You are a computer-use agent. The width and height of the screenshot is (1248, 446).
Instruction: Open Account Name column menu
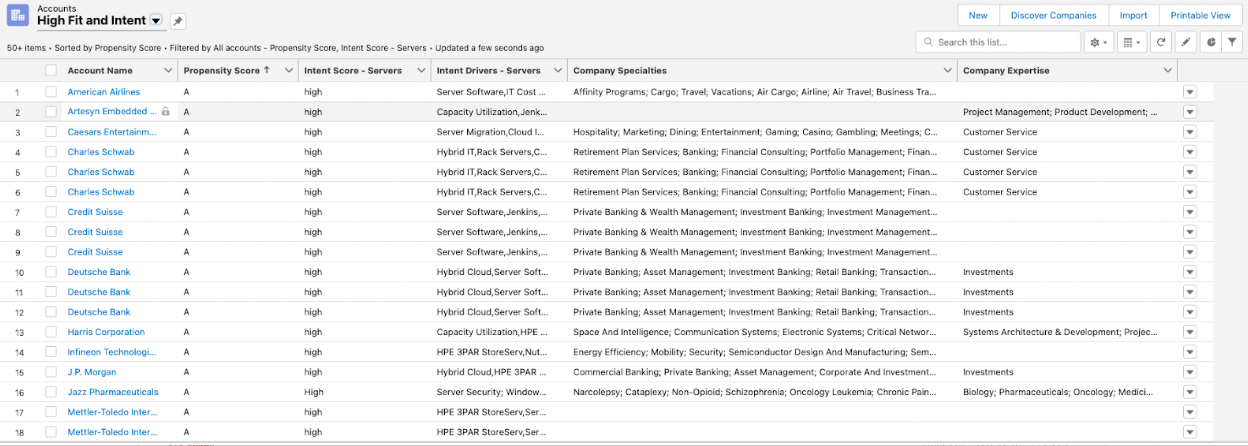[167, 71]
